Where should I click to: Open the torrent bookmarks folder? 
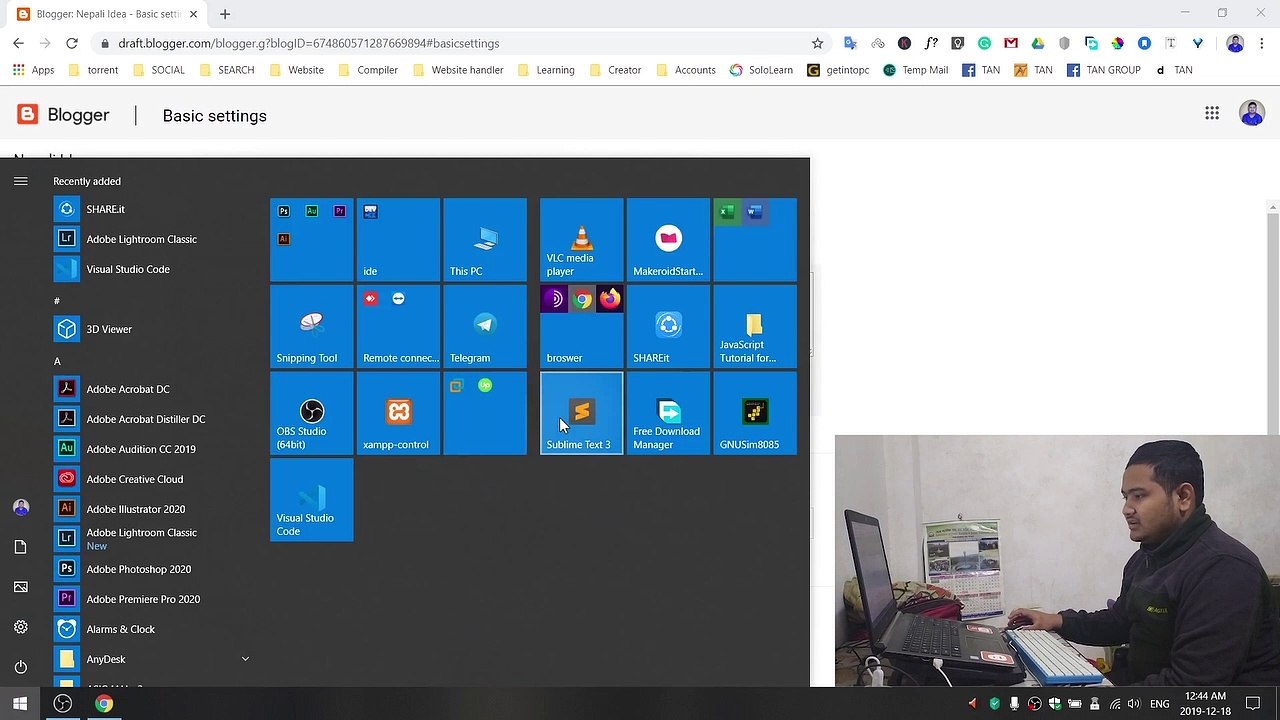[93, 70]
